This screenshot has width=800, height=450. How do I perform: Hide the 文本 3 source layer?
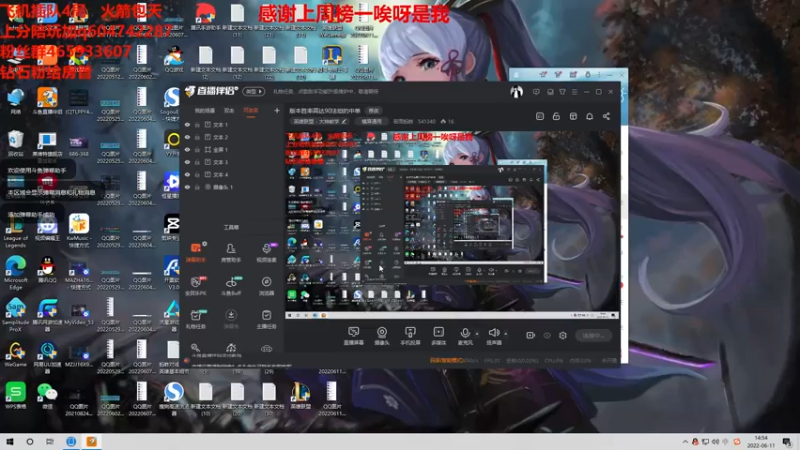tap(187, 162)
